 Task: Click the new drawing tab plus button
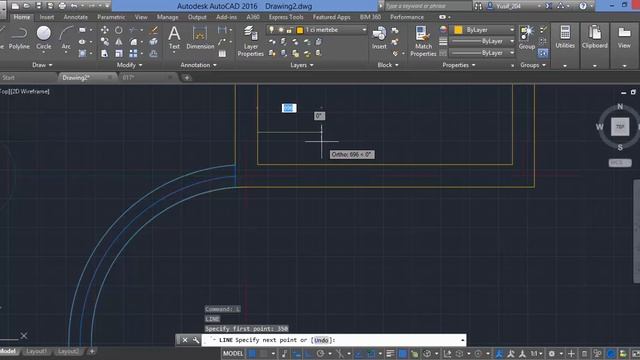pyautogui.click(x=187, y=77)
